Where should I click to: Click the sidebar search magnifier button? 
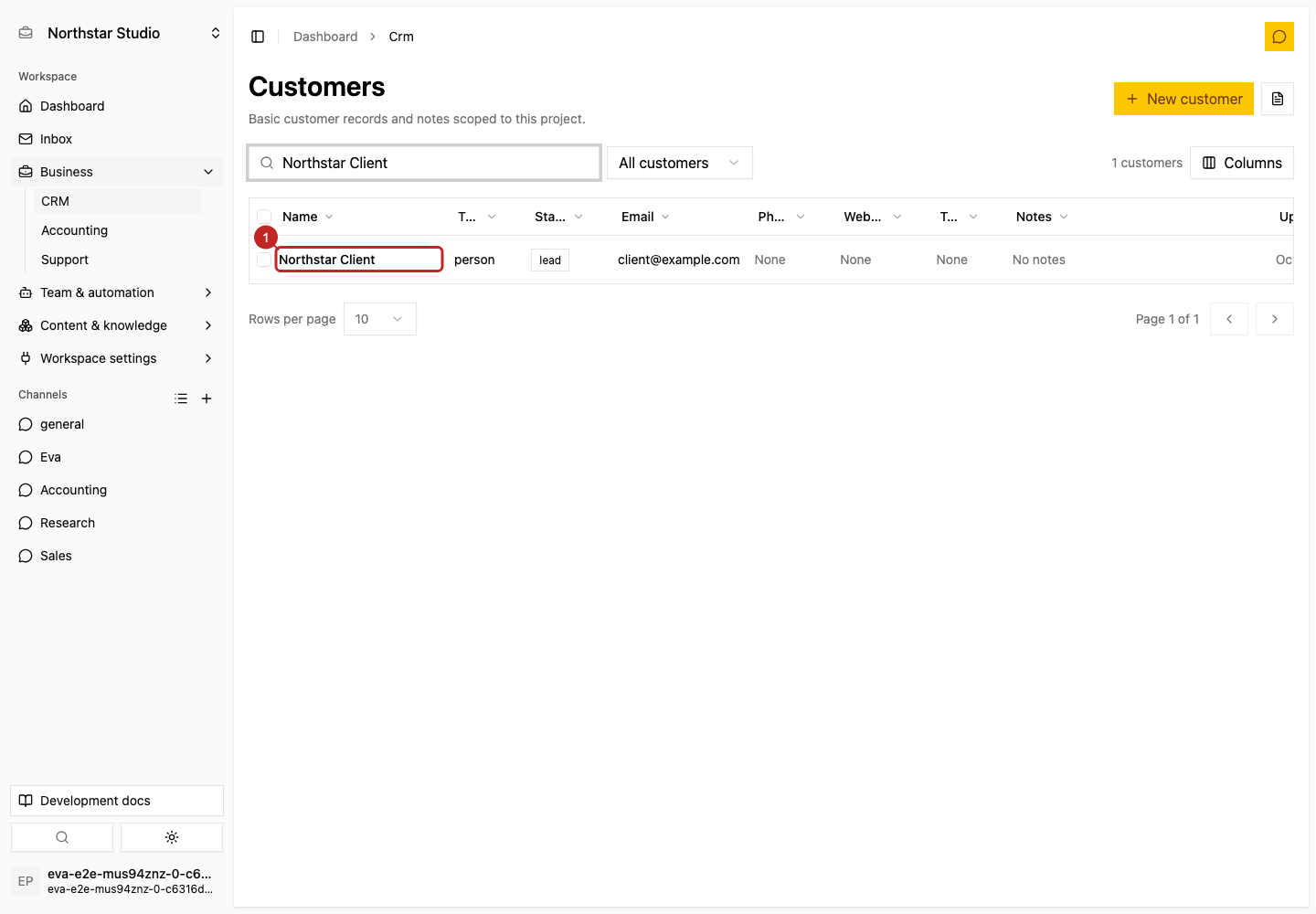click(62, 837)
